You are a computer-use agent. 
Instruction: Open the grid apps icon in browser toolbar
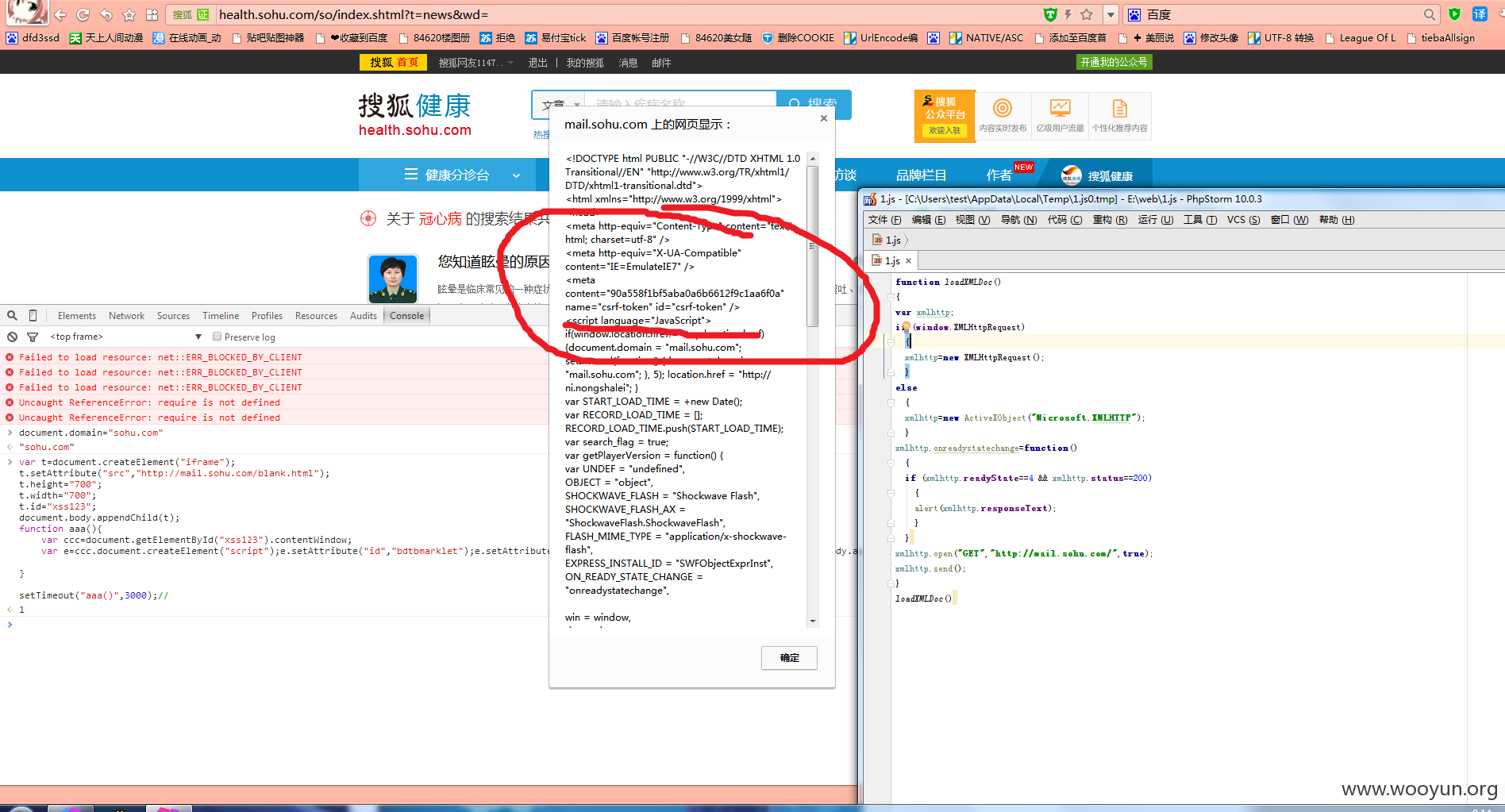(152, 14)
